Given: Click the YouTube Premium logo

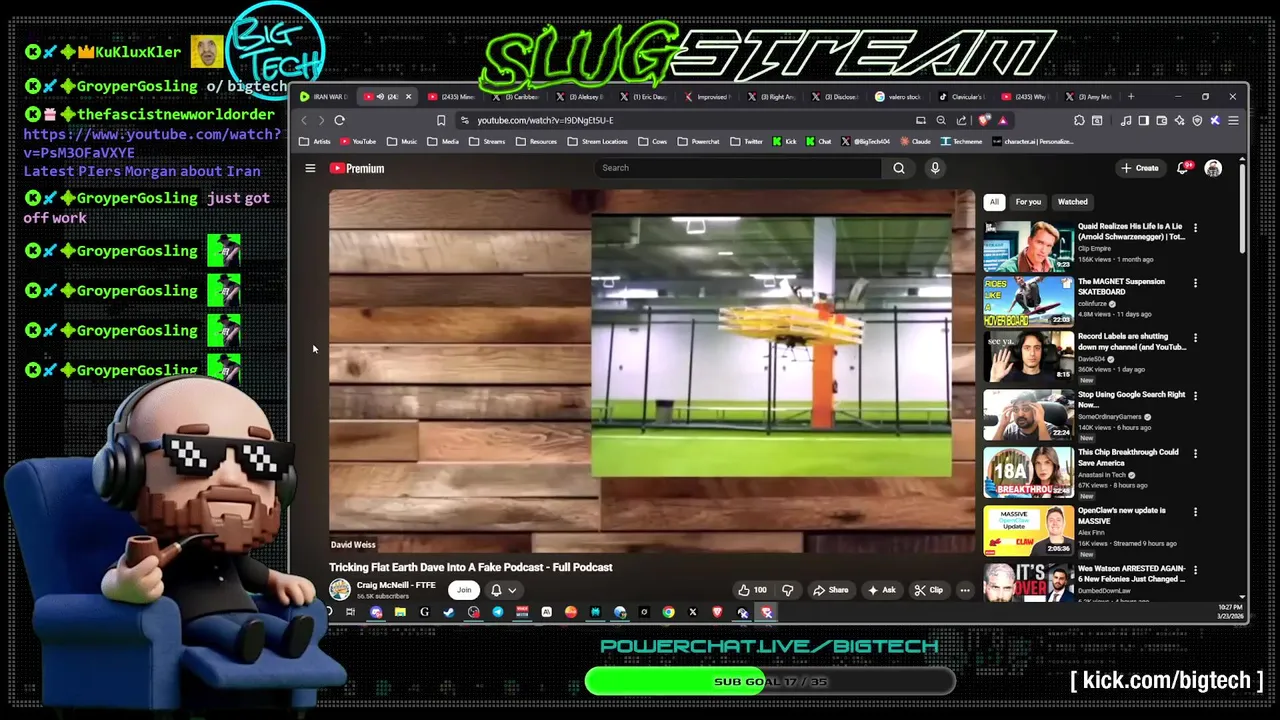Looking at the screenshot, I should click(357, 168).
